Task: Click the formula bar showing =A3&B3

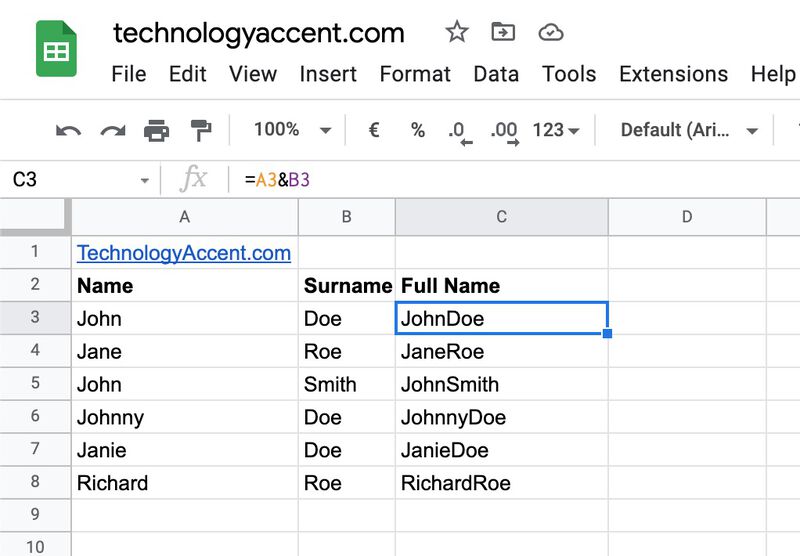Action: tap(515, 180)
